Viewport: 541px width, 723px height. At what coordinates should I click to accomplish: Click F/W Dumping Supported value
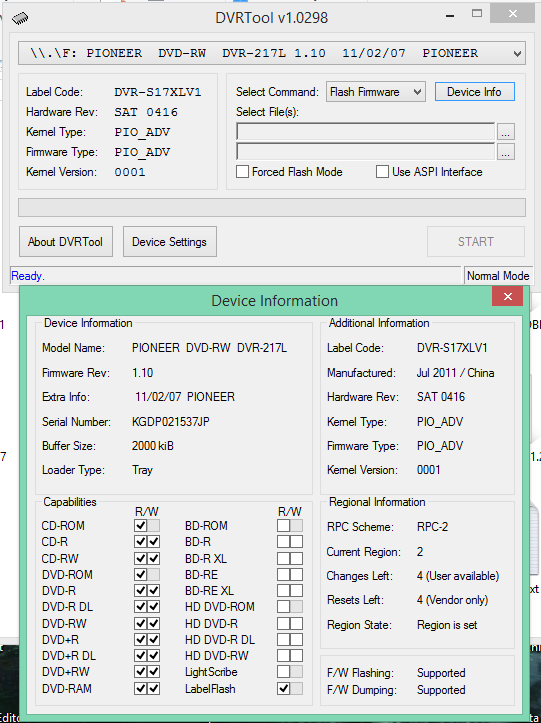pos(441,690)
